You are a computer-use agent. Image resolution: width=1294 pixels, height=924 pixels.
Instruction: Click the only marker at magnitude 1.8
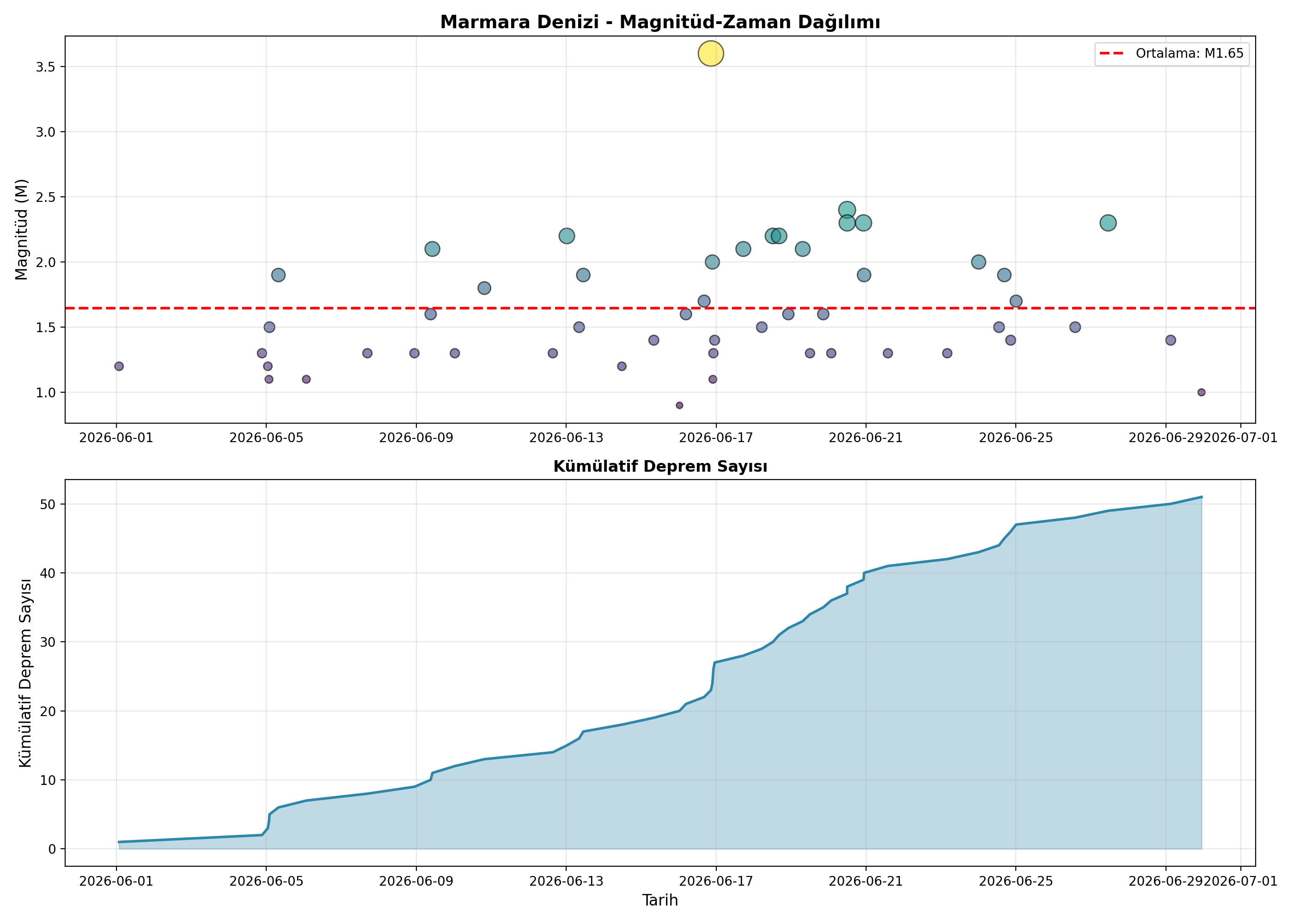[x=484, y=288]
